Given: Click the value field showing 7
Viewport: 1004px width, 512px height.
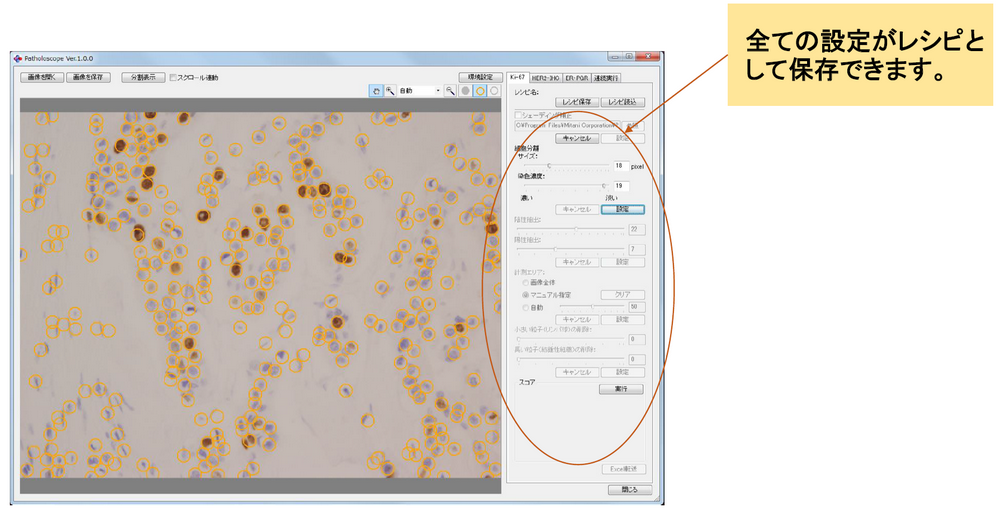Looking at the screenshot, I should 636,249.
